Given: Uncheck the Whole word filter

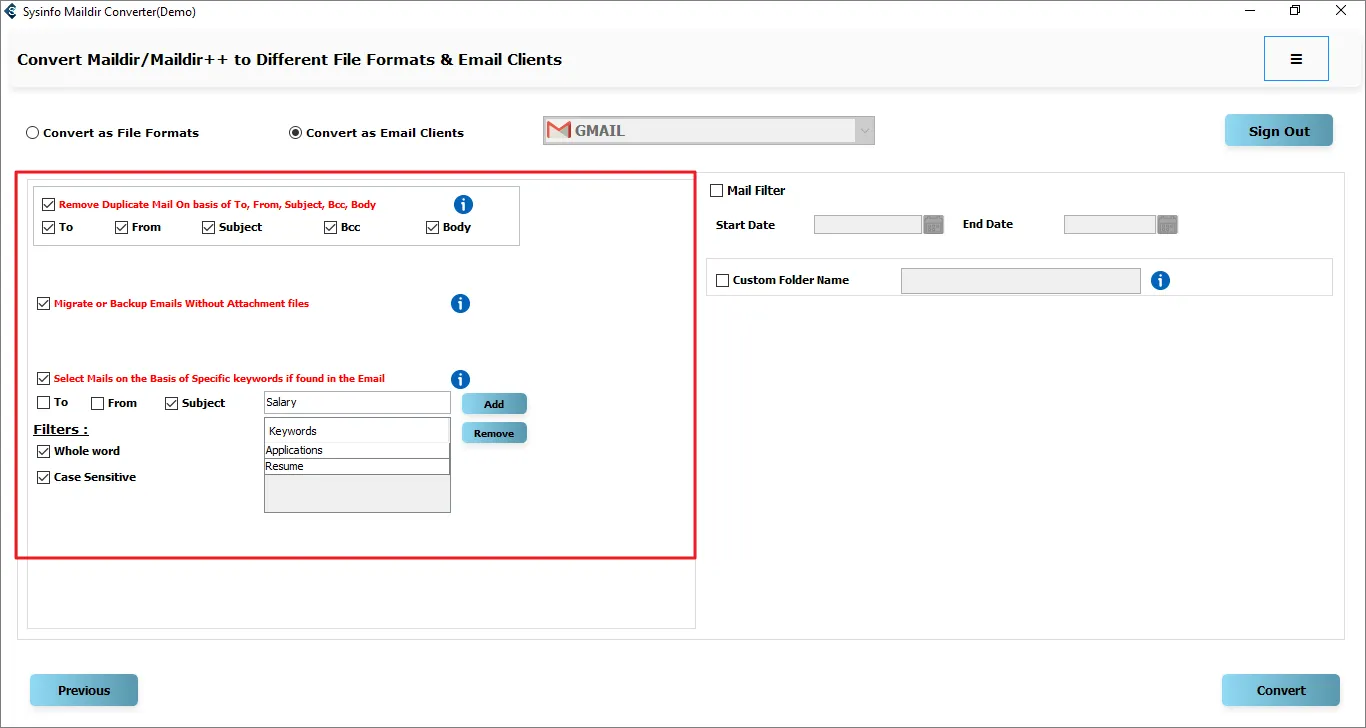Looking at the screenshot, I should (44, 452).
